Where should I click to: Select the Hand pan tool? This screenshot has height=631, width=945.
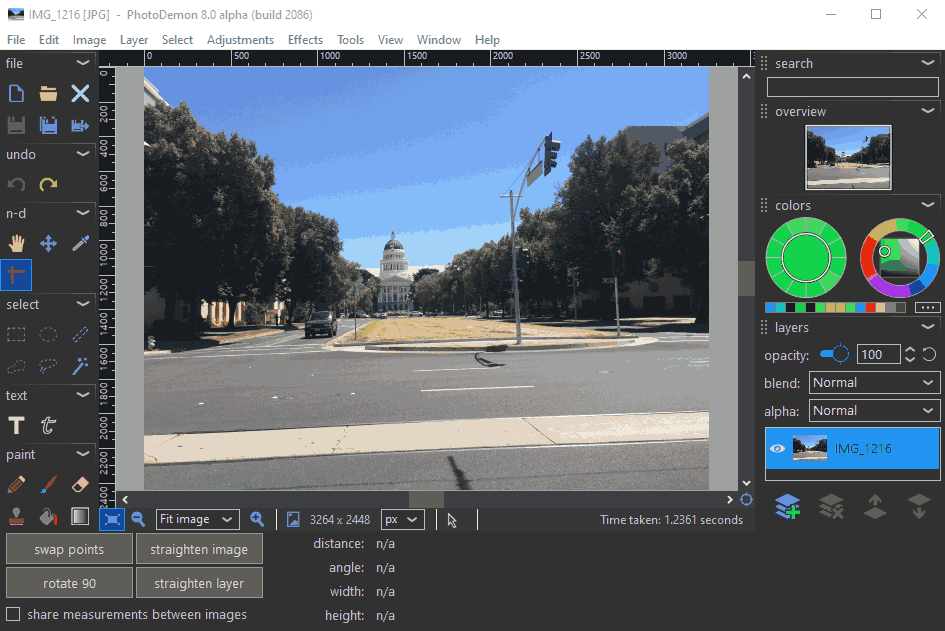(x=16, y=243)
